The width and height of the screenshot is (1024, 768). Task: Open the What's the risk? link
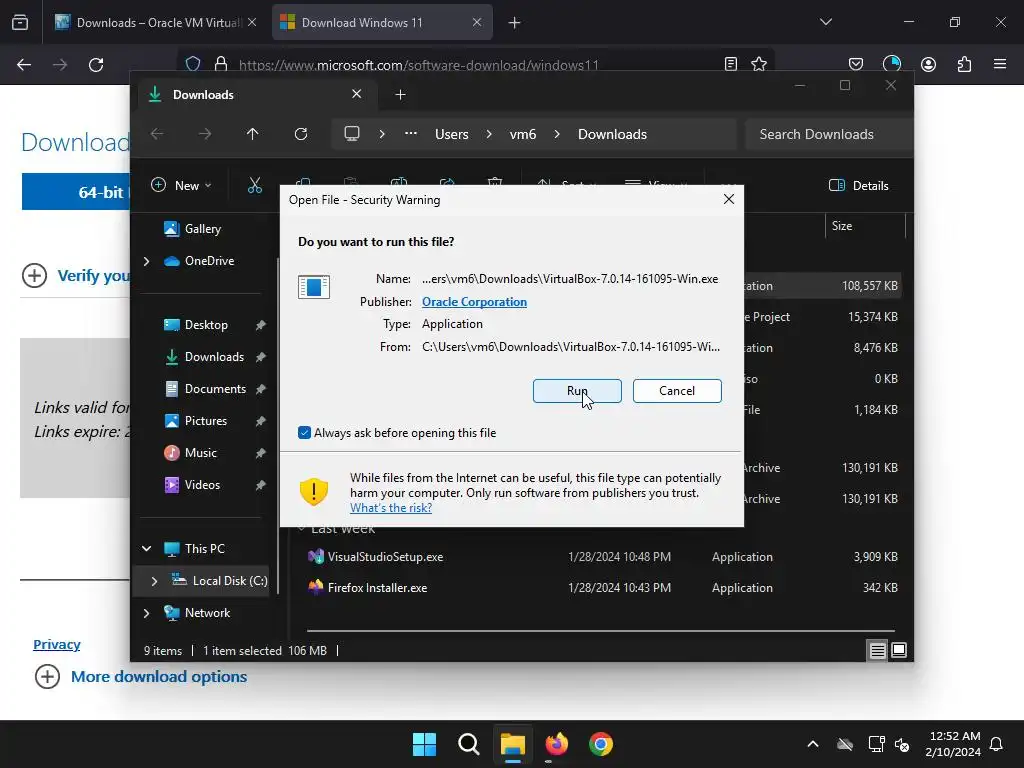coord(391,507)
